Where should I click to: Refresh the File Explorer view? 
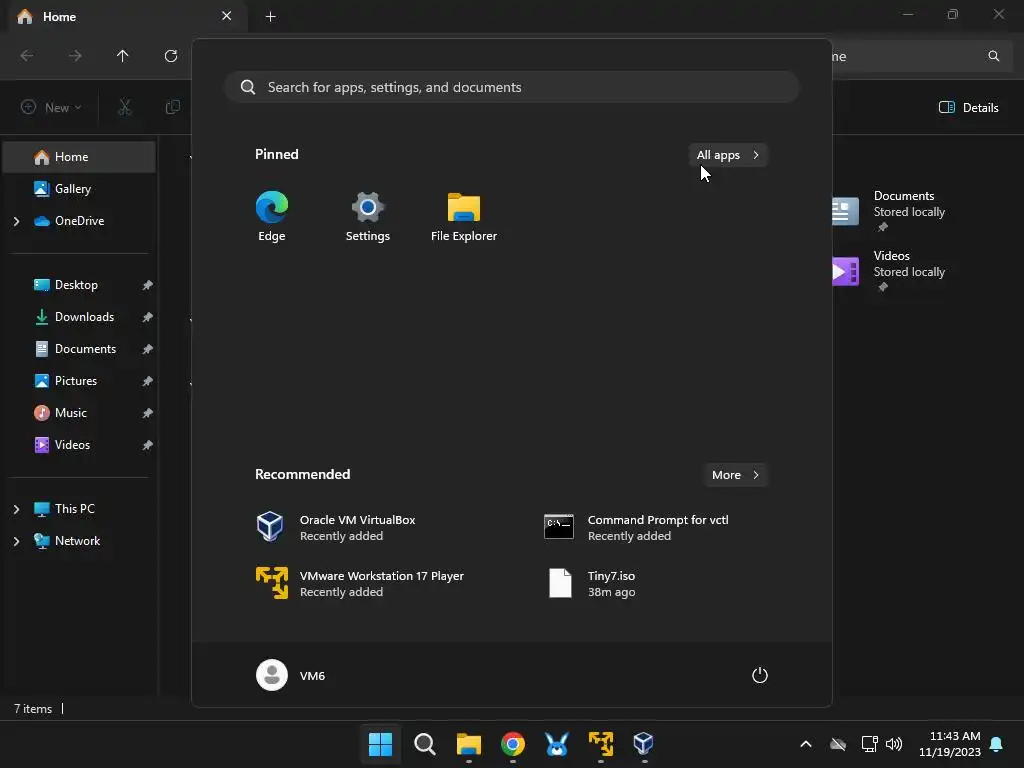pos(171,56)
